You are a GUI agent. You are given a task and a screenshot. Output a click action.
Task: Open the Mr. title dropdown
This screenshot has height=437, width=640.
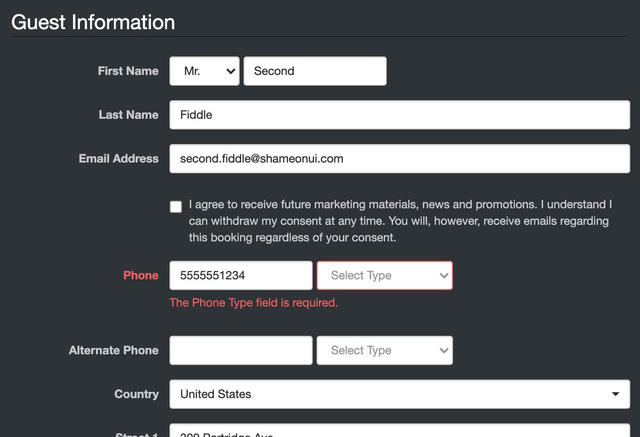pos(204,71)
